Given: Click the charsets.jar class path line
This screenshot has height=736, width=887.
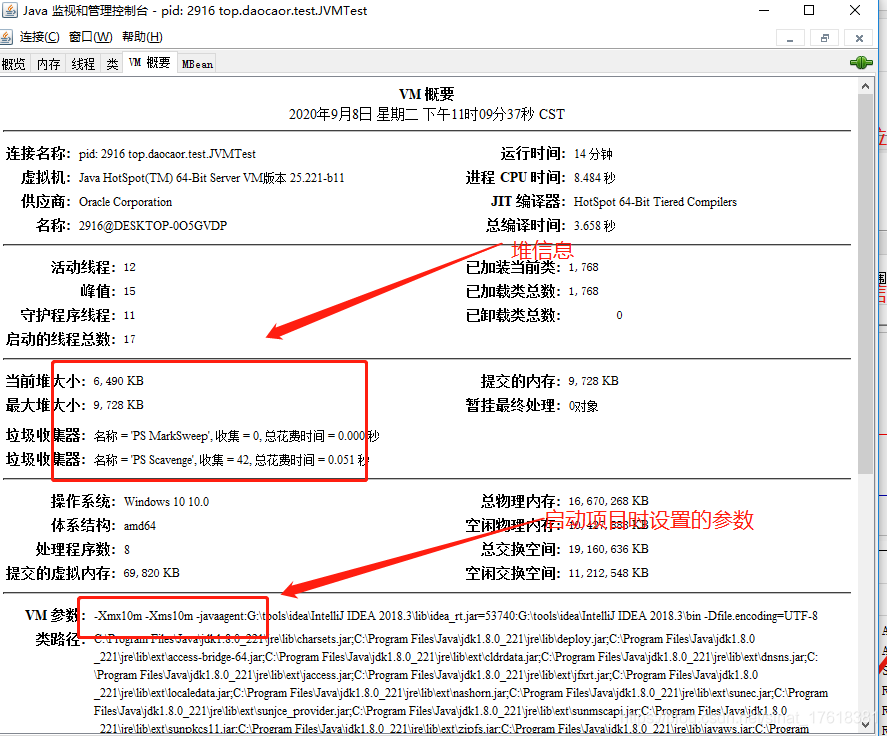Looking at the screenshot, I should pyautogui.click(x=424, y=639).
